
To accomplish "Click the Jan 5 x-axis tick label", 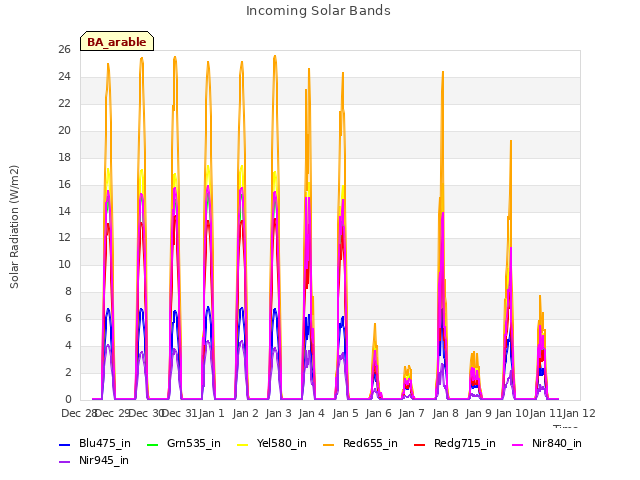I will point(345,413).
